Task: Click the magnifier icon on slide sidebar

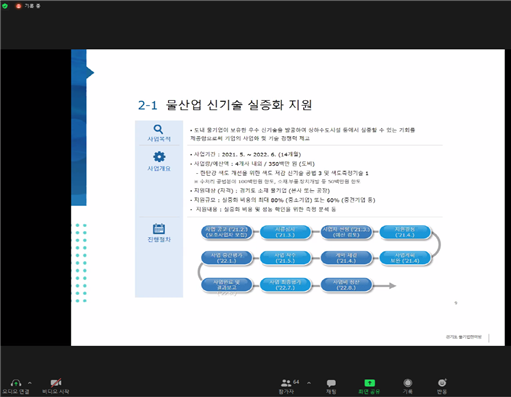Action: pos(158,129)
